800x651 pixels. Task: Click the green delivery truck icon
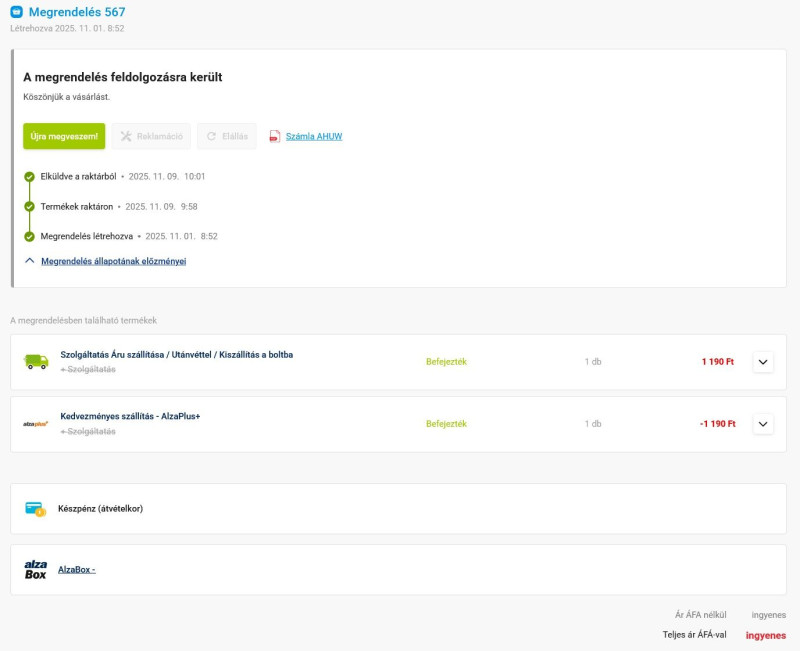tap(36, 361)
